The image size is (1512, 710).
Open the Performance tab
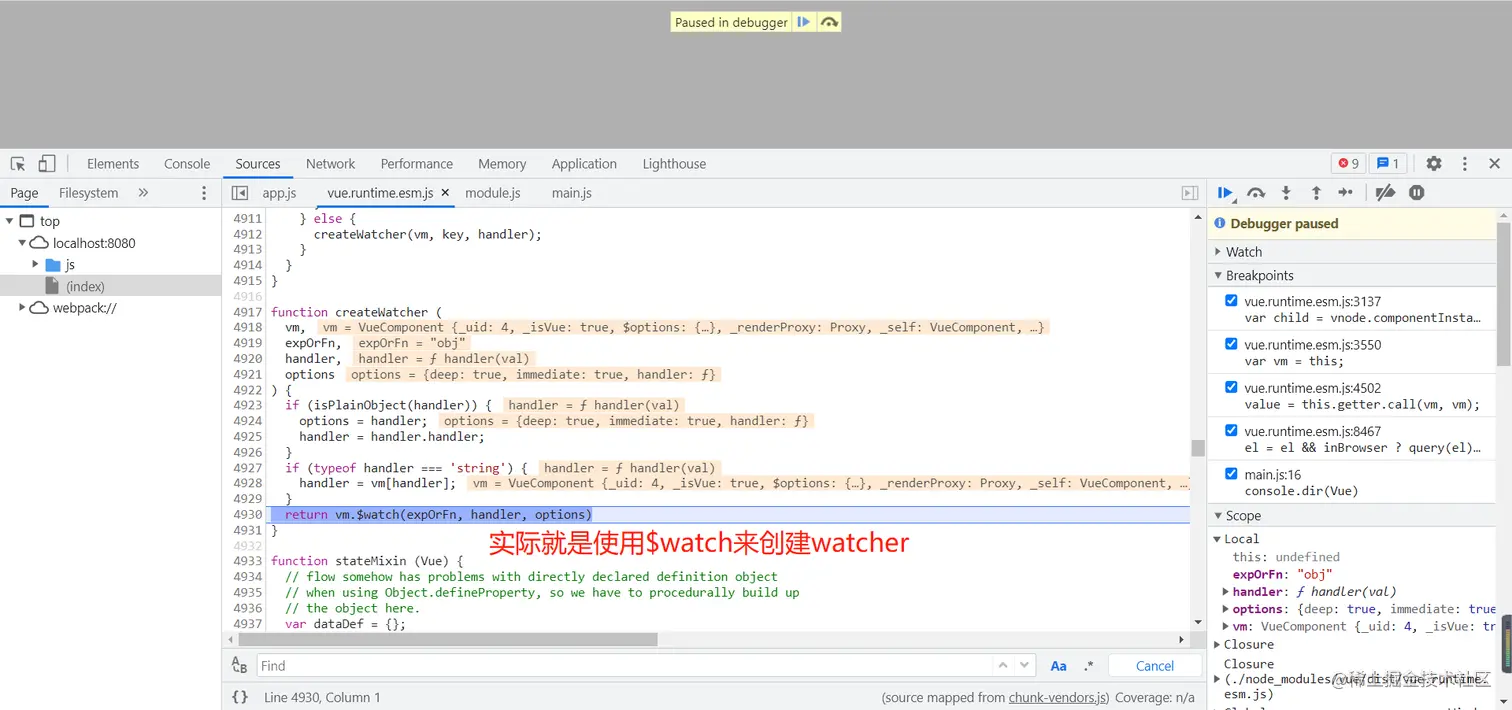(x=417, y=164)
